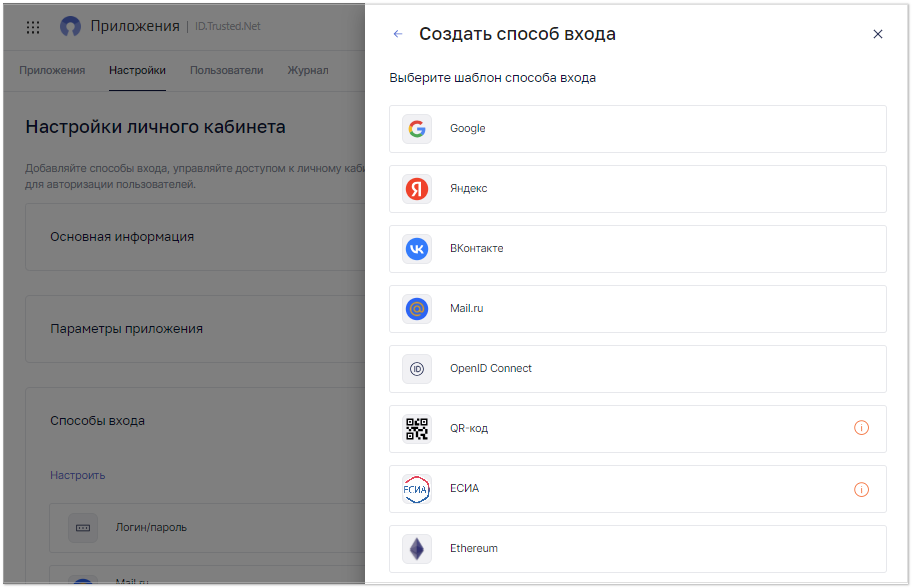Expand the Основная информация section

(x=195, y=237)
